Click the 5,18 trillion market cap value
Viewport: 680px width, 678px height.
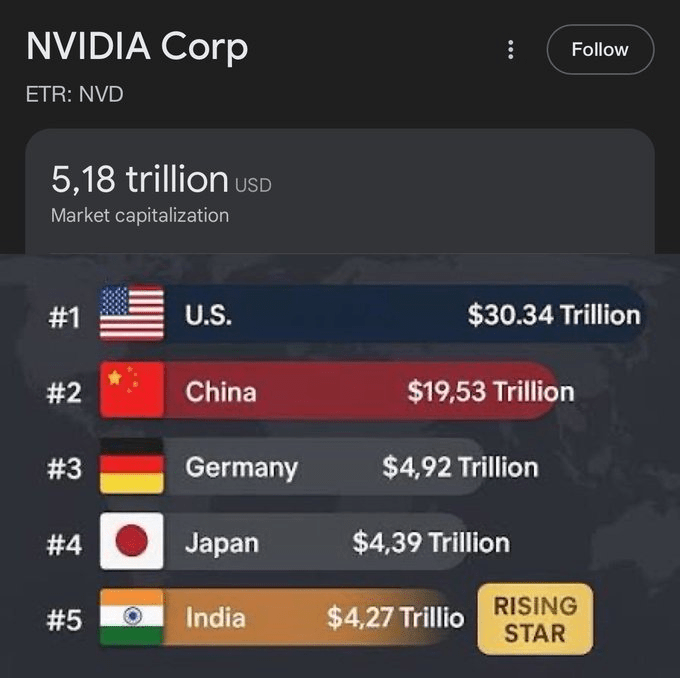140,180
